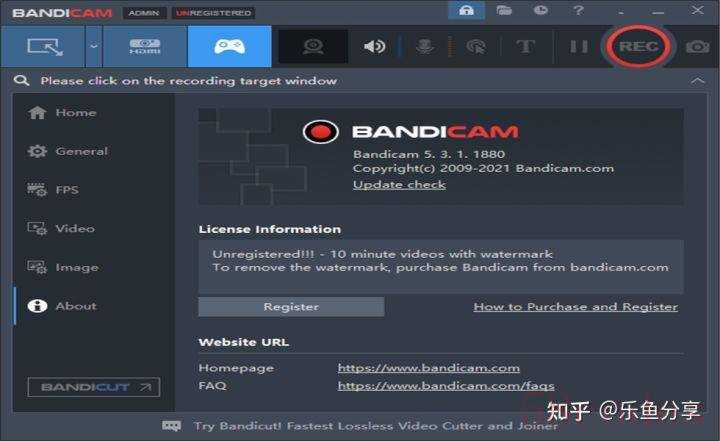The height and width of the screenshot is (441, 720).
Task: Click the Update check link
Action: [x=399, y=185]
